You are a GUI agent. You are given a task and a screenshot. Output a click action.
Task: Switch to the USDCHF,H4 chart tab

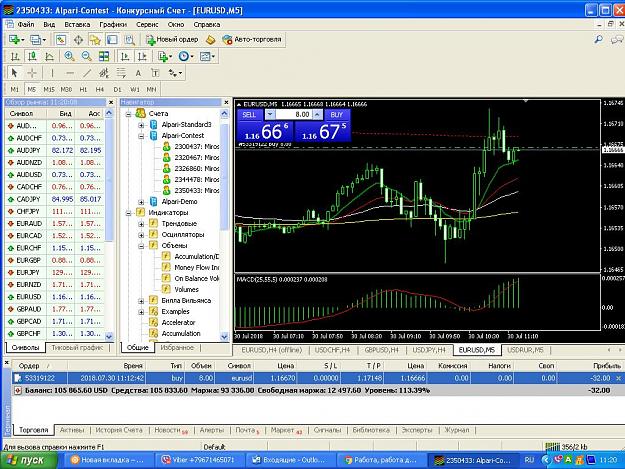coord(332,350)
